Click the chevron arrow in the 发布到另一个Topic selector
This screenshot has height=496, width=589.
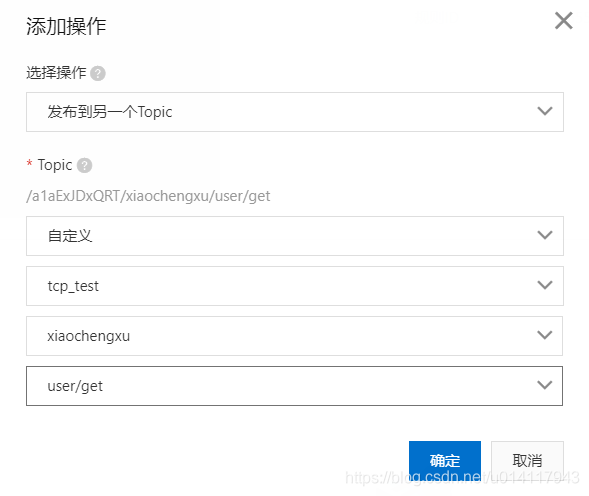click(x=545, y=111)
